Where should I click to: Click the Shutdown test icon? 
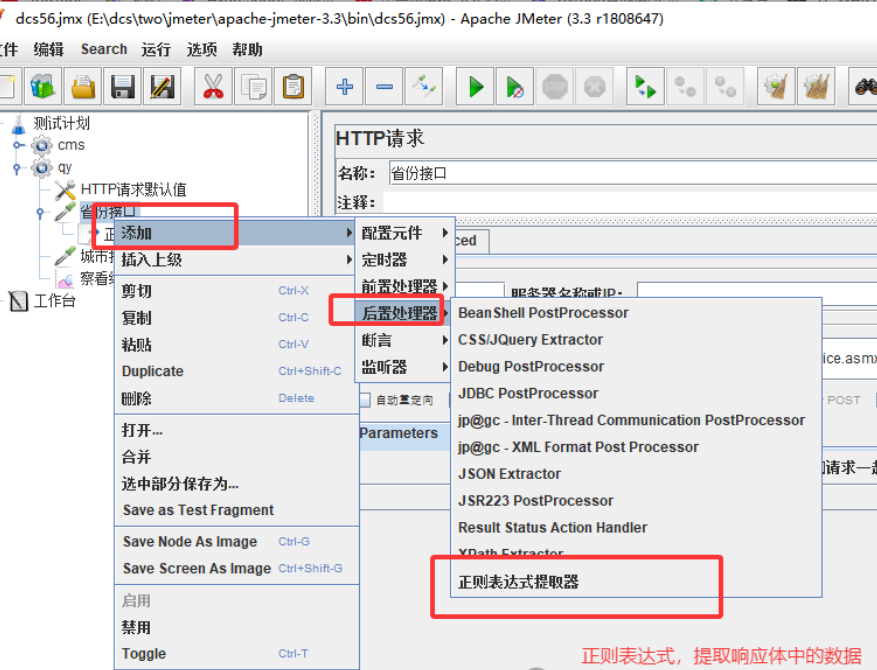pos(595,87)
